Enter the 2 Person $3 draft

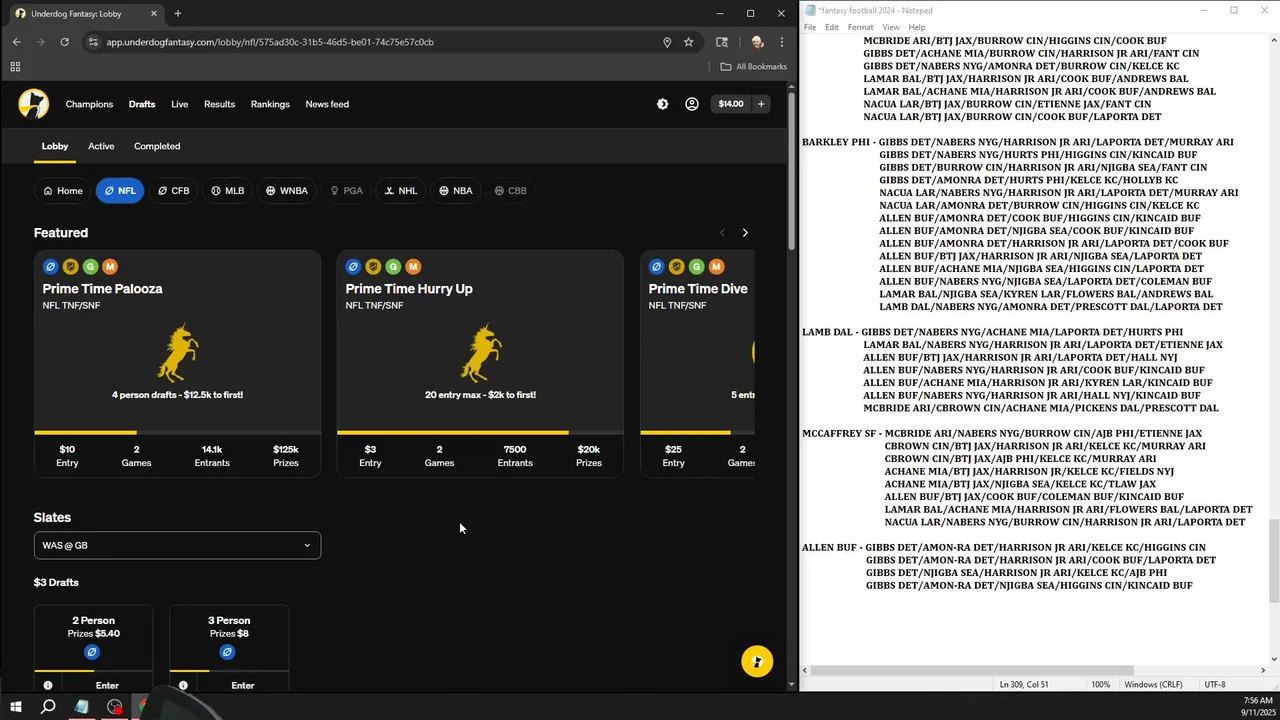pyautogui.click(x=107, y=685)
